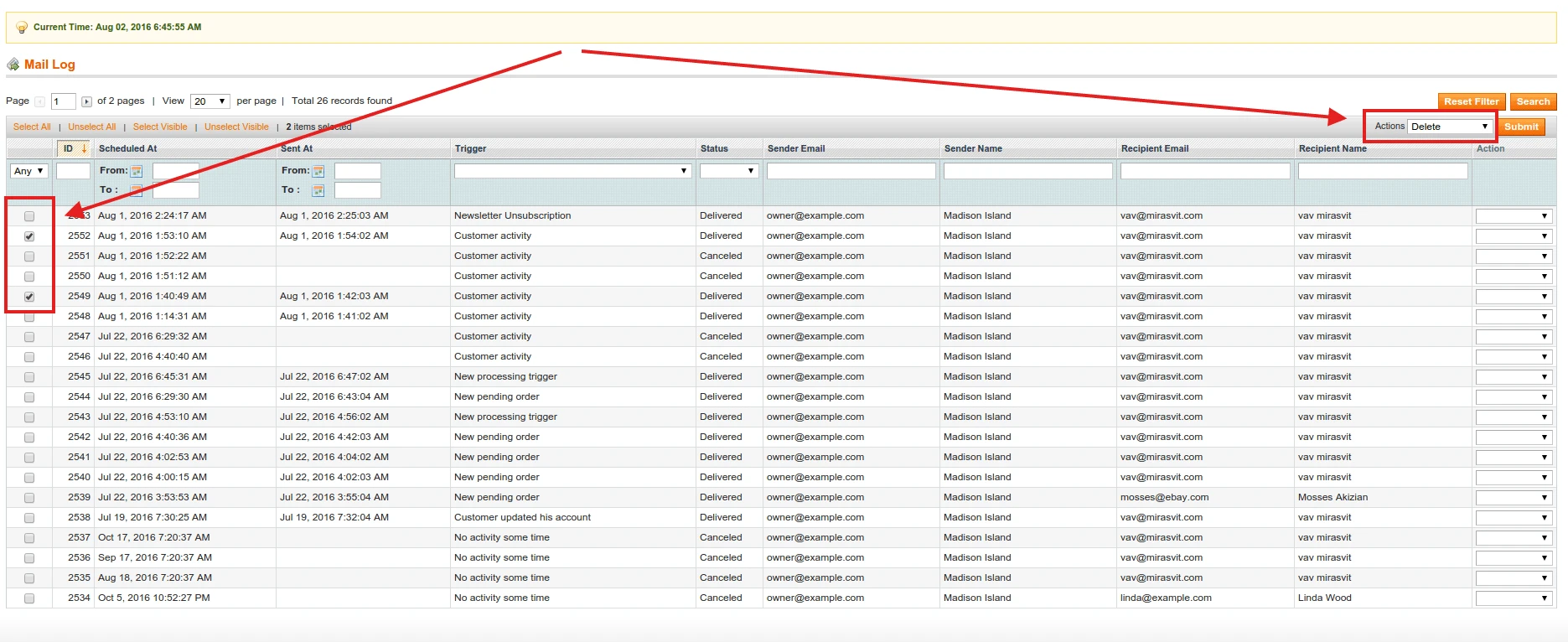Open the Actions dropdown showing Delete
The width and height of the screenshot is (1568, 642).
(x=1450, y=127)
